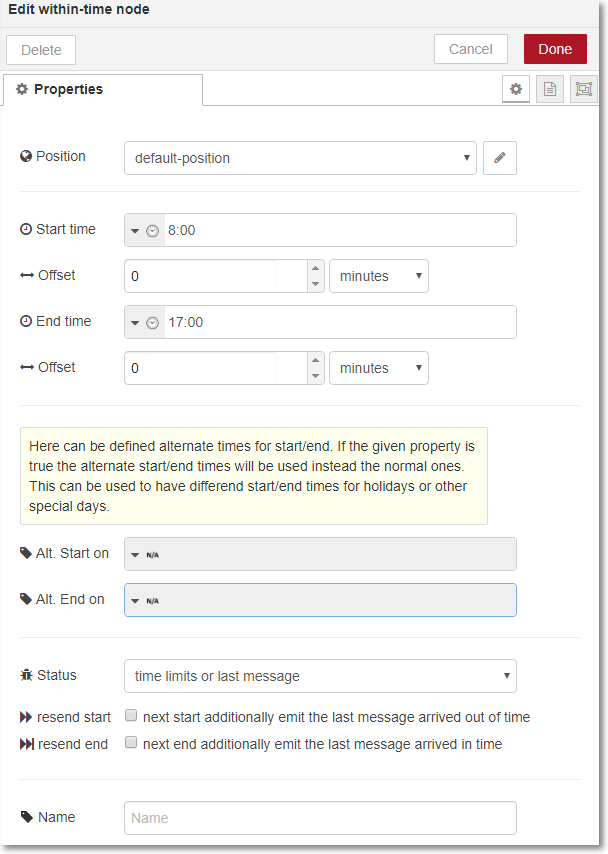The image size is (608, 854).
Task: Click the Delete button
Action: click(x=41, y=50)
